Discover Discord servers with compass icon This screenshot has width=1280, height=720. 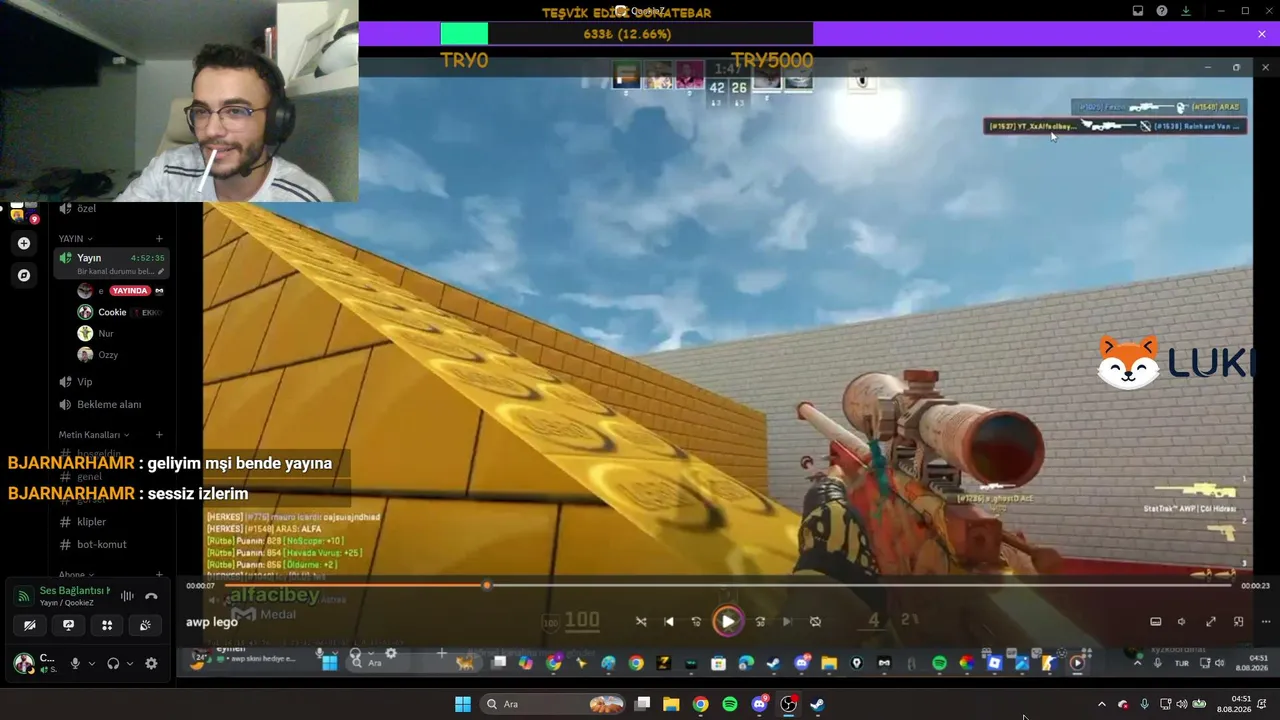click(x=24, y=275)
